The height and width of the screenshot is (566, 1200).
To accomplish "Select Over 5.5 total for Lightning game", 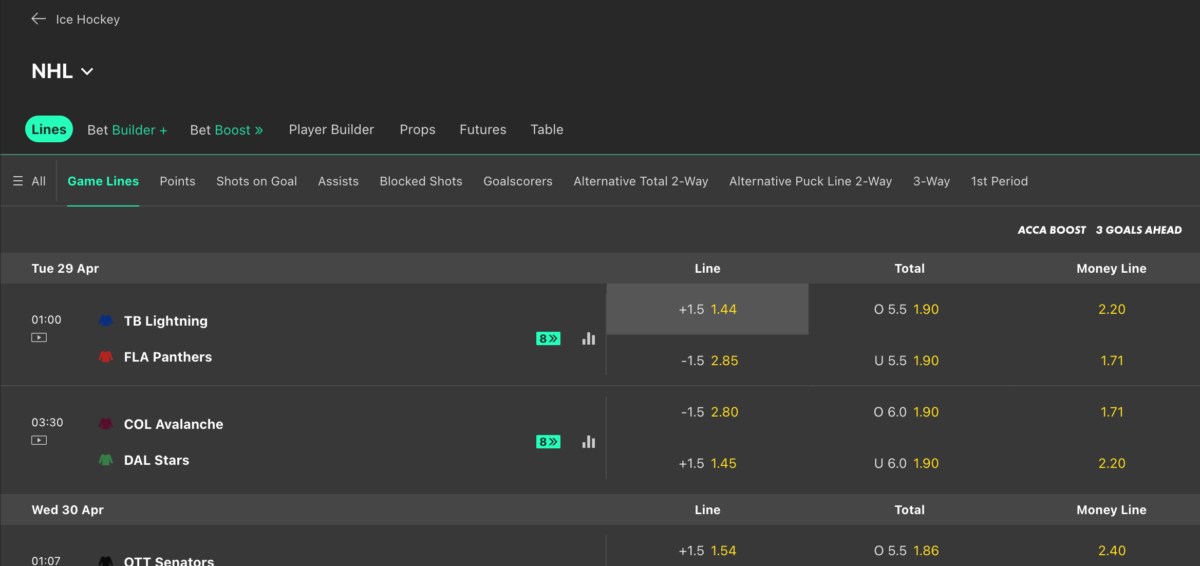I will click(909, 309).
